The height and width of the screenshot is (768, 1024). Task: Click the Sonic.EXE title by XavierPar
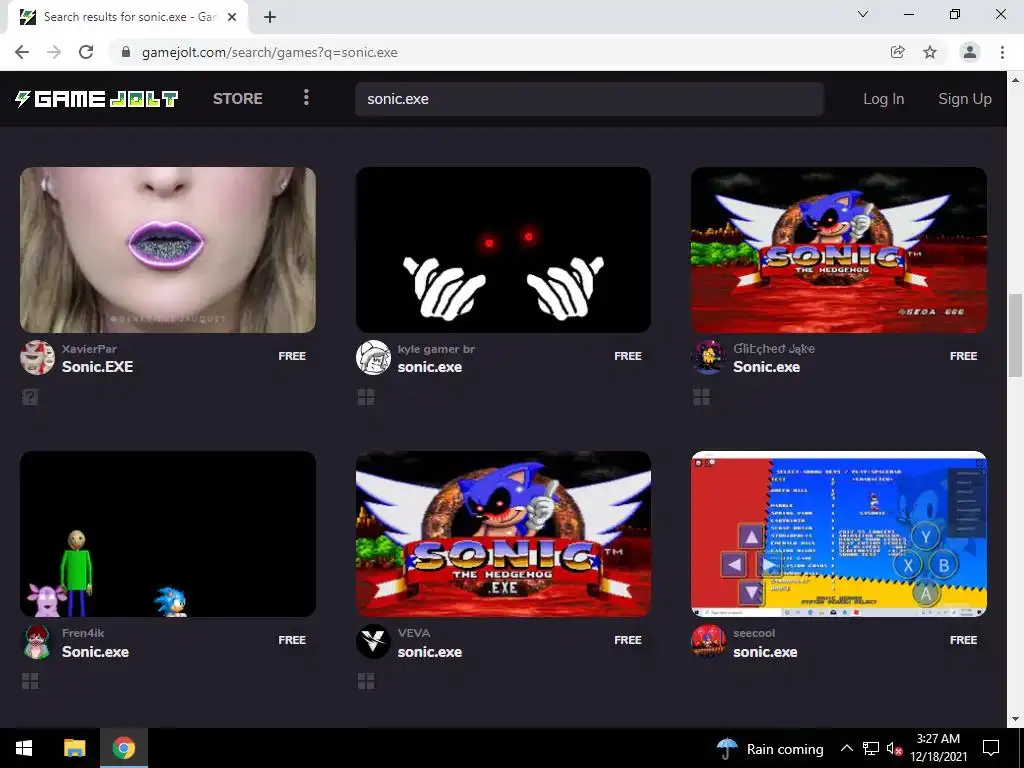(x=97, y=367)
